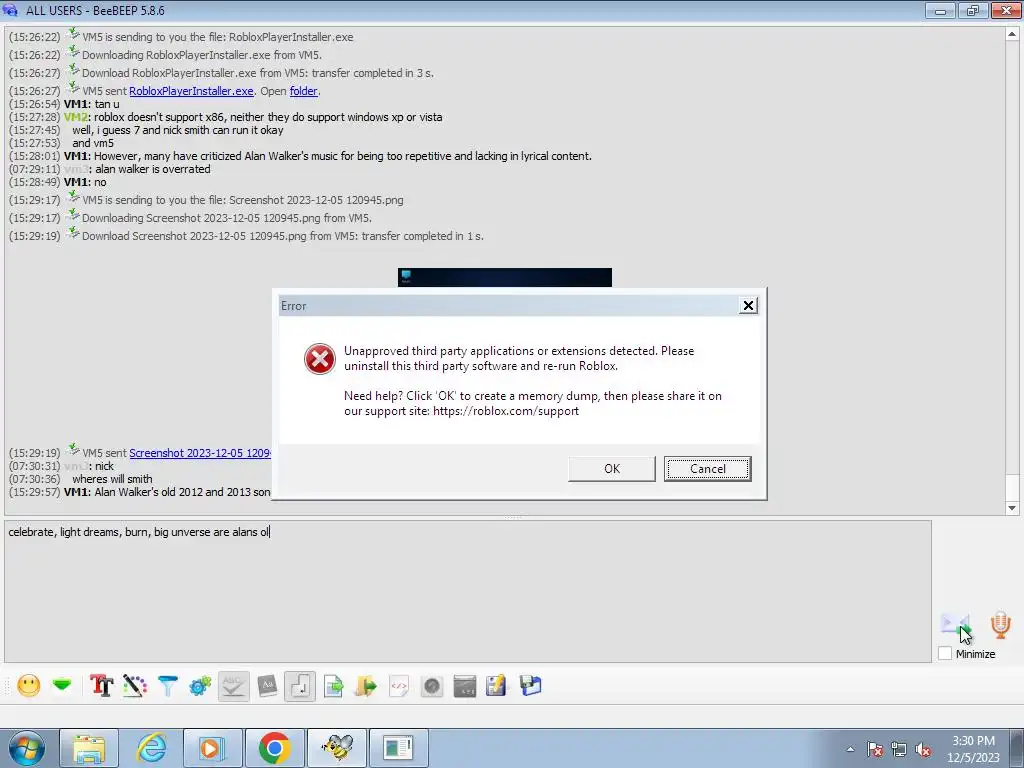The width and height of the screenshot is (1024, 768).
Task: Change the chat font with the Tt icon
Action: 101,686
